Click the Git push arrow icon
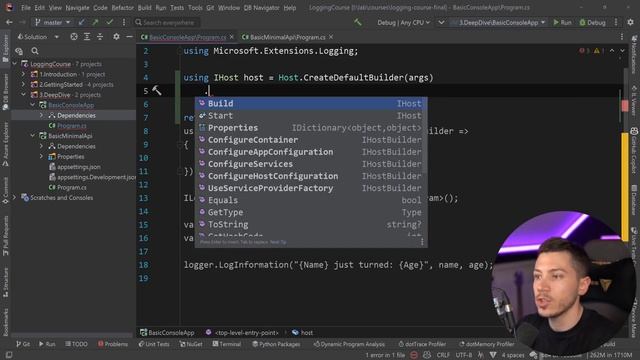Viewport: 640px width, 360px height. [x=96, y=22]
